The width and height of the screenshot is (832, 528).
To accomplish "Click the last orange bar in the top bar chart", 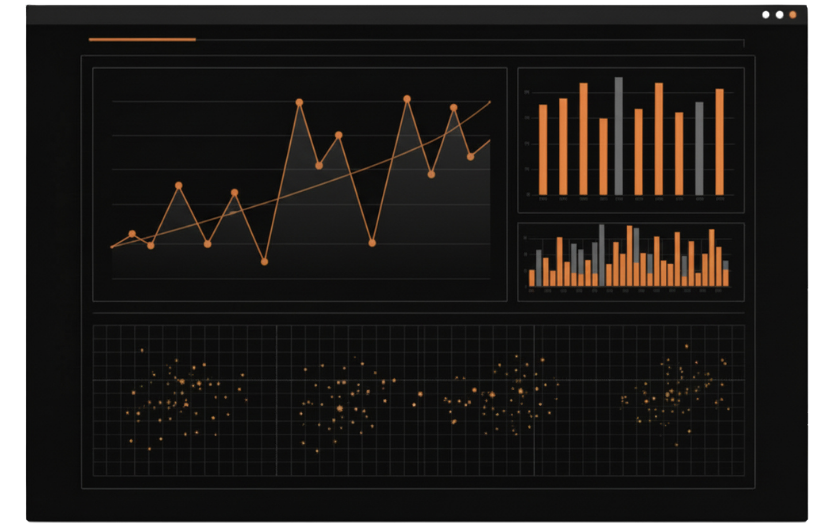I will 719,142.
